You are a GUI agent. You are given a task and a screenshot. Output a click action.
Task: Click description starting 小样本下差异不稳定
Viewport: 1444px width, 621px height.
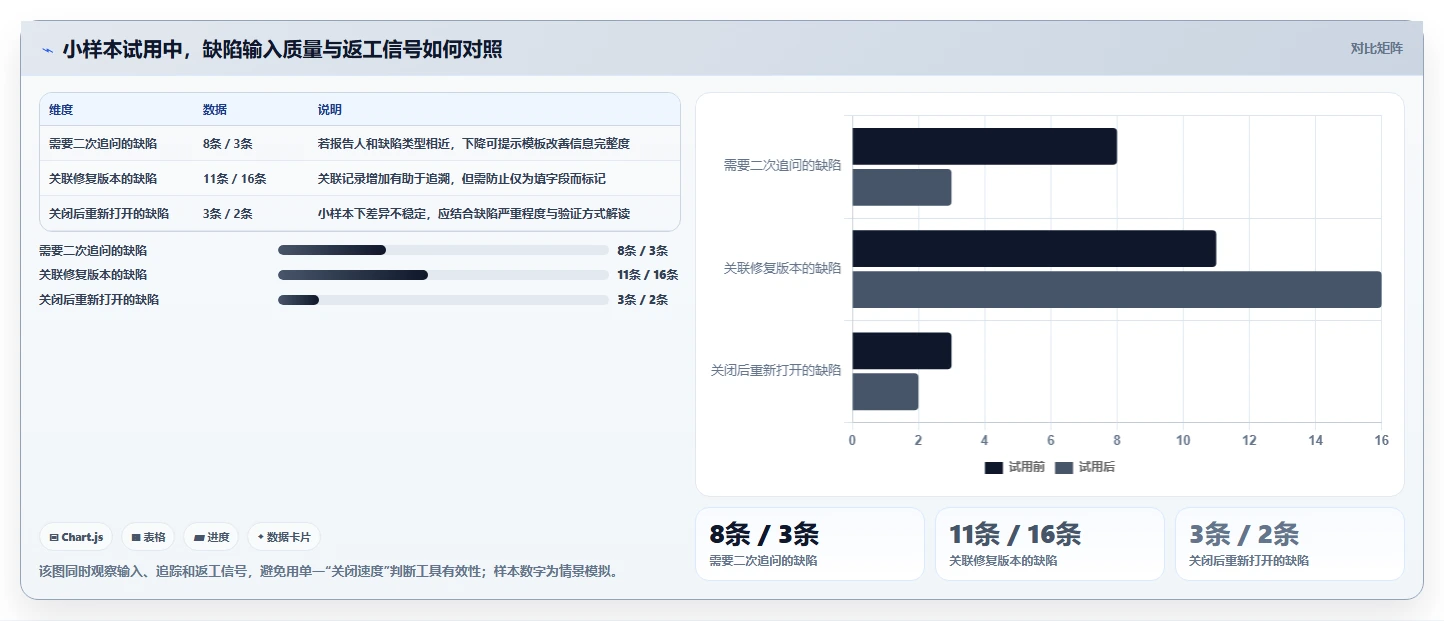coord(474,214)
